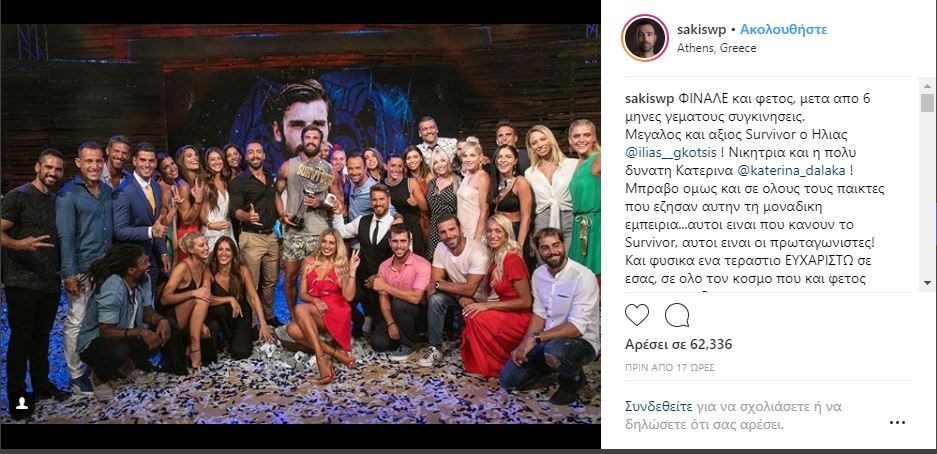Click the sakiswp username in caption
937x454 pixels.
[x=650, y=99]
